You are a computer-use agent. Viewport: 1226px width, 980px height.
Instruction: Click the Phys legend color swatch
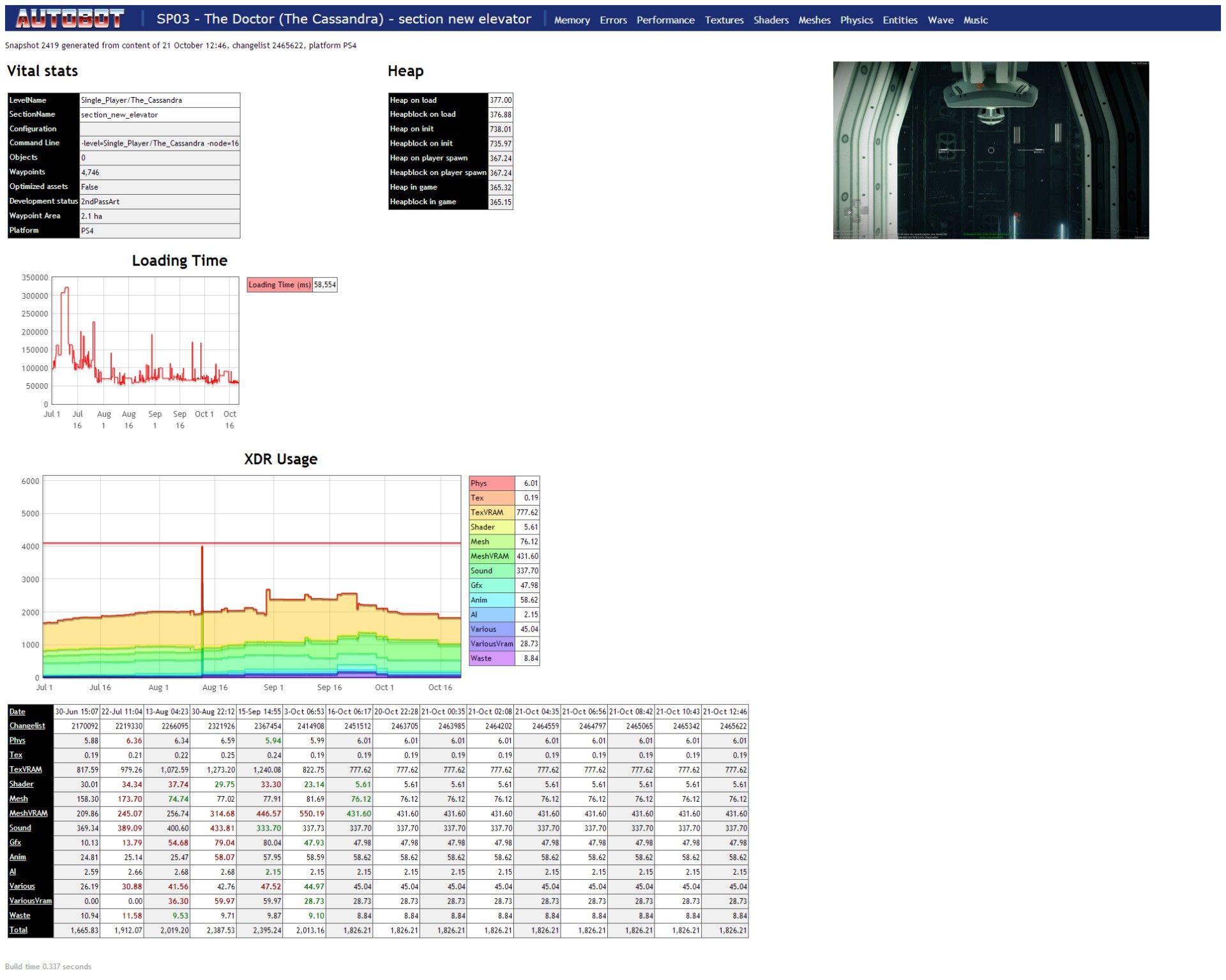click(491, 483)
